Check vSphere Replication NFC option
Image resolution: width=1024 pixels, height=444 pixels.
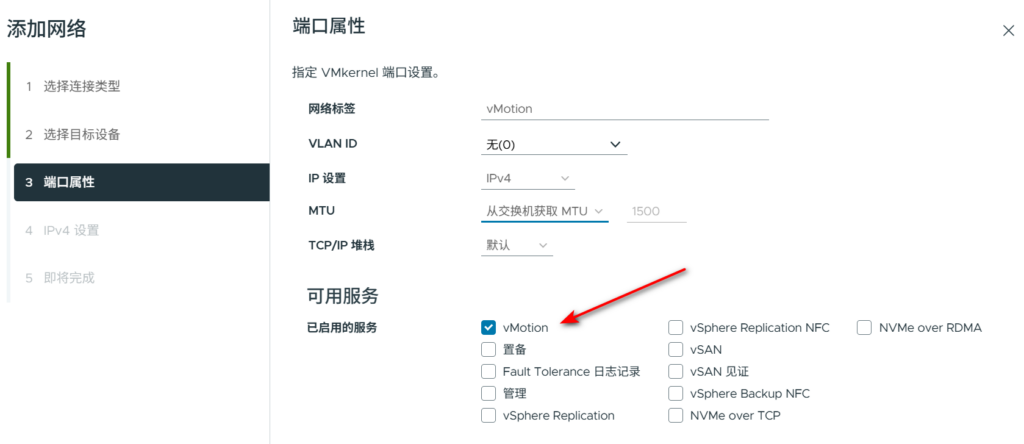676,327
